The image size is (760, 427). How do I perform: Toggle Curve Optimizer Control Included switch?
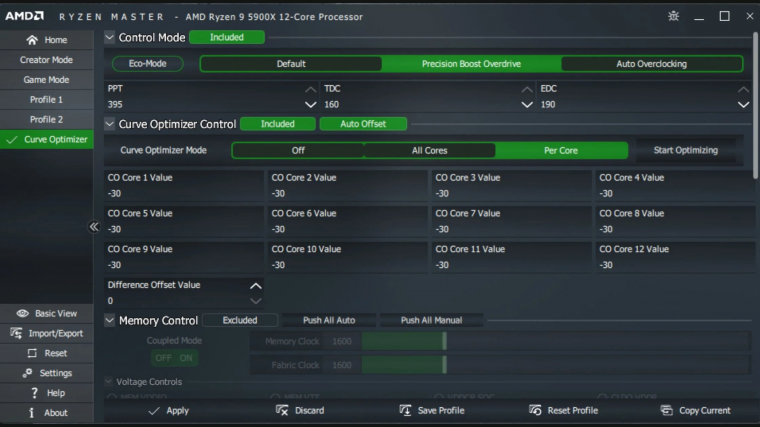pyautogui.click(x=278, y=124)
